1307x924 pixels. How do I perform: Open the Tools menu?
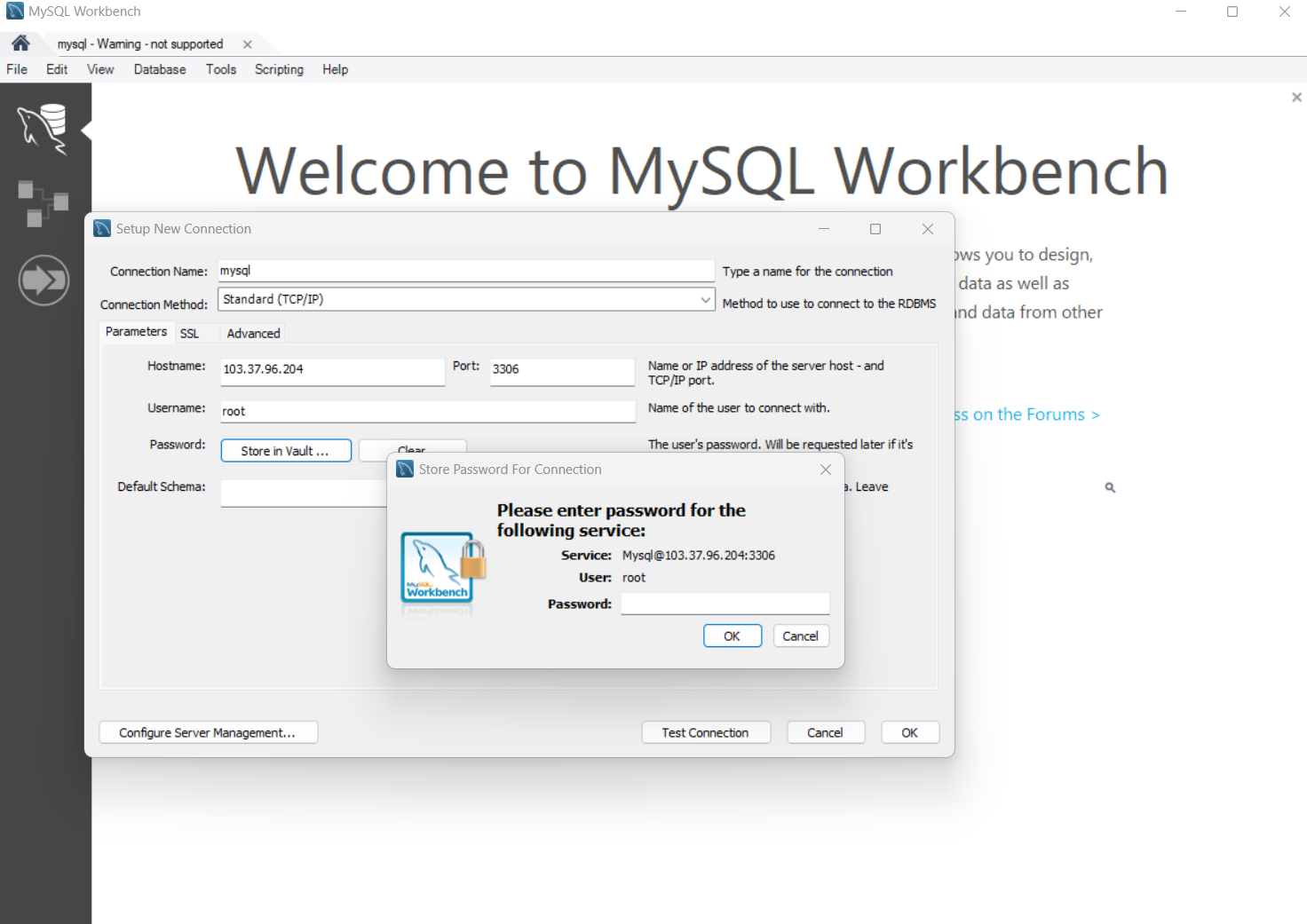point(221,69)
